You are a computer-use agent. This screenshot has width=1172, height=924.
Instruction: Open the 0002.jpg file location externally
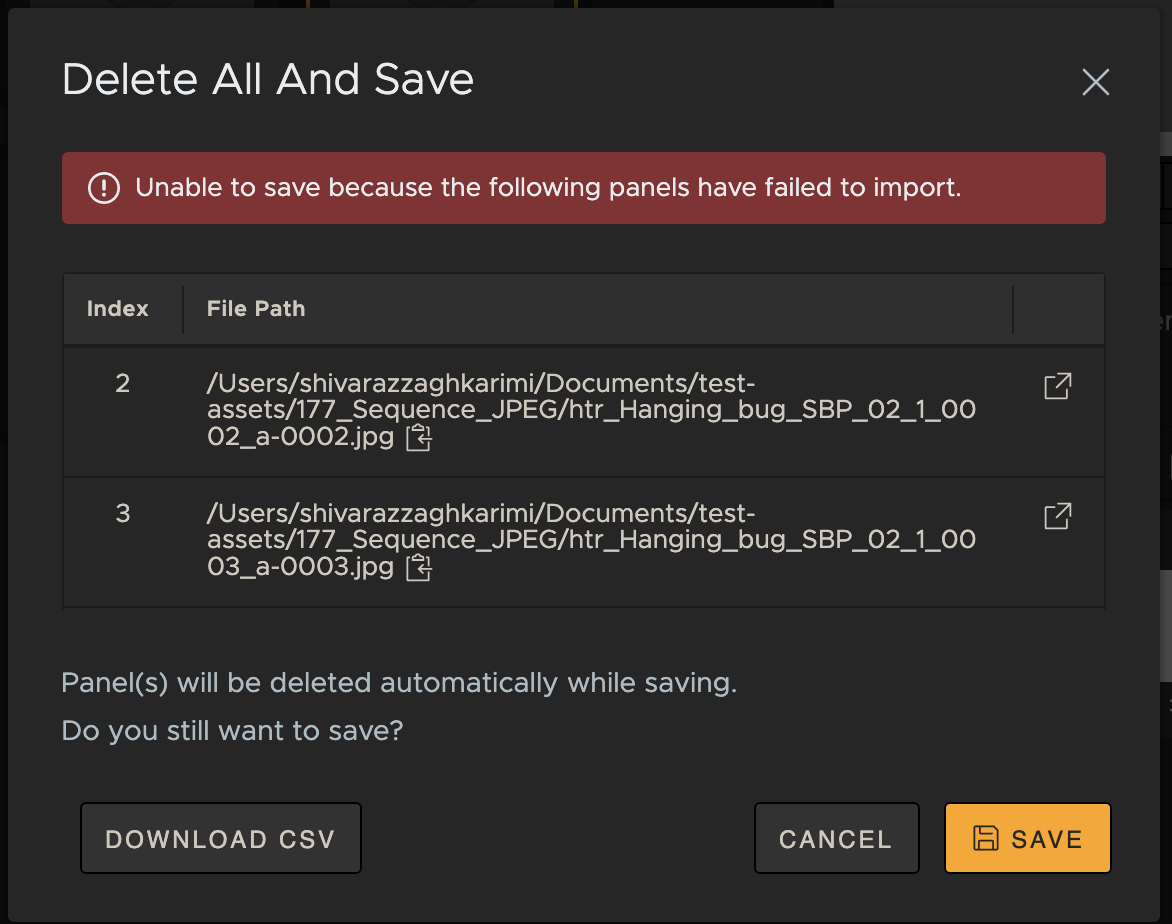[x=1057, y=386]
